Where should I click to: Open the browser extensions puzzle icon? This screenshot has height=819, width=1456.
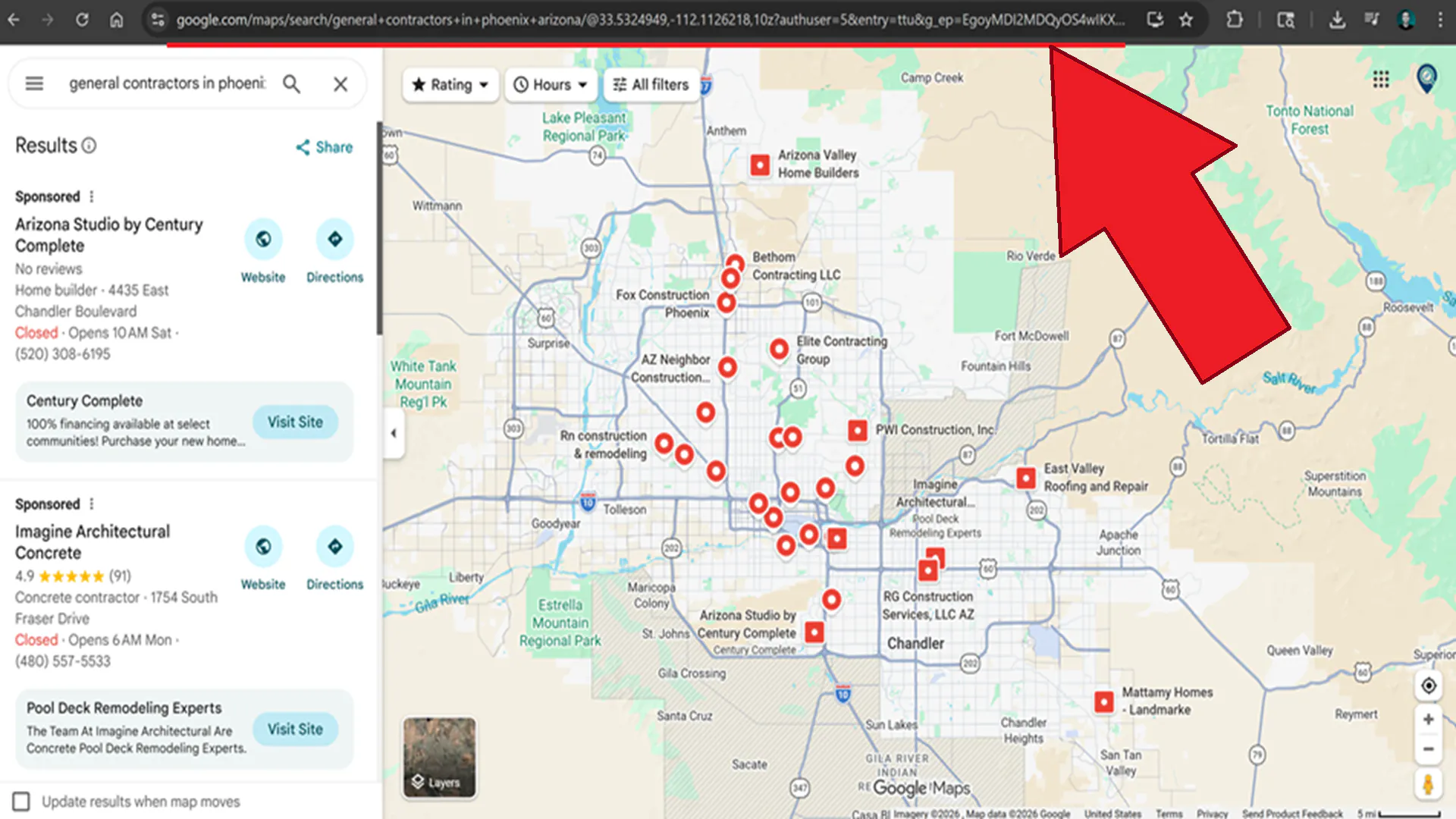click(x=1235, y=20)
